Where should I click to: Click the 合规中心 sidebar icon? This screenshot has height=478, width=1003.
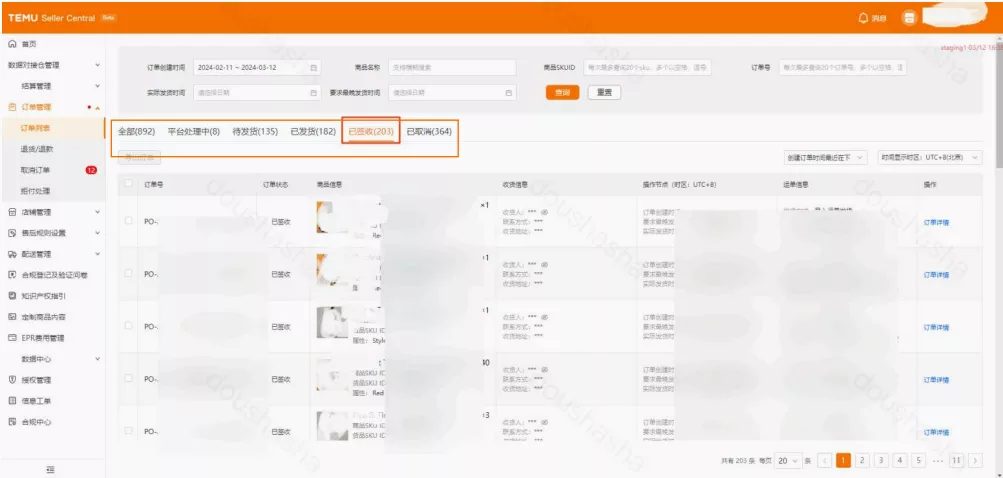tap(12, 422)
